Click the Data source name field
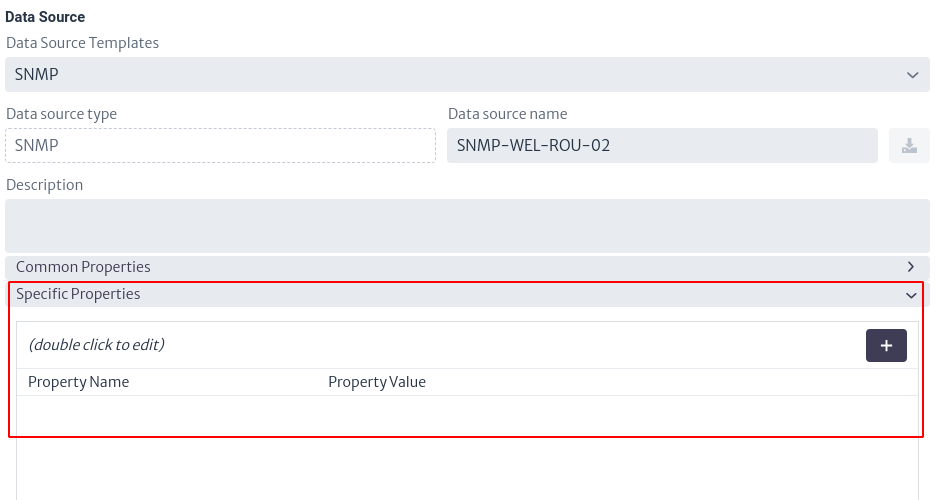This screenshot has height=500, width=939. (x=662, y=146)
